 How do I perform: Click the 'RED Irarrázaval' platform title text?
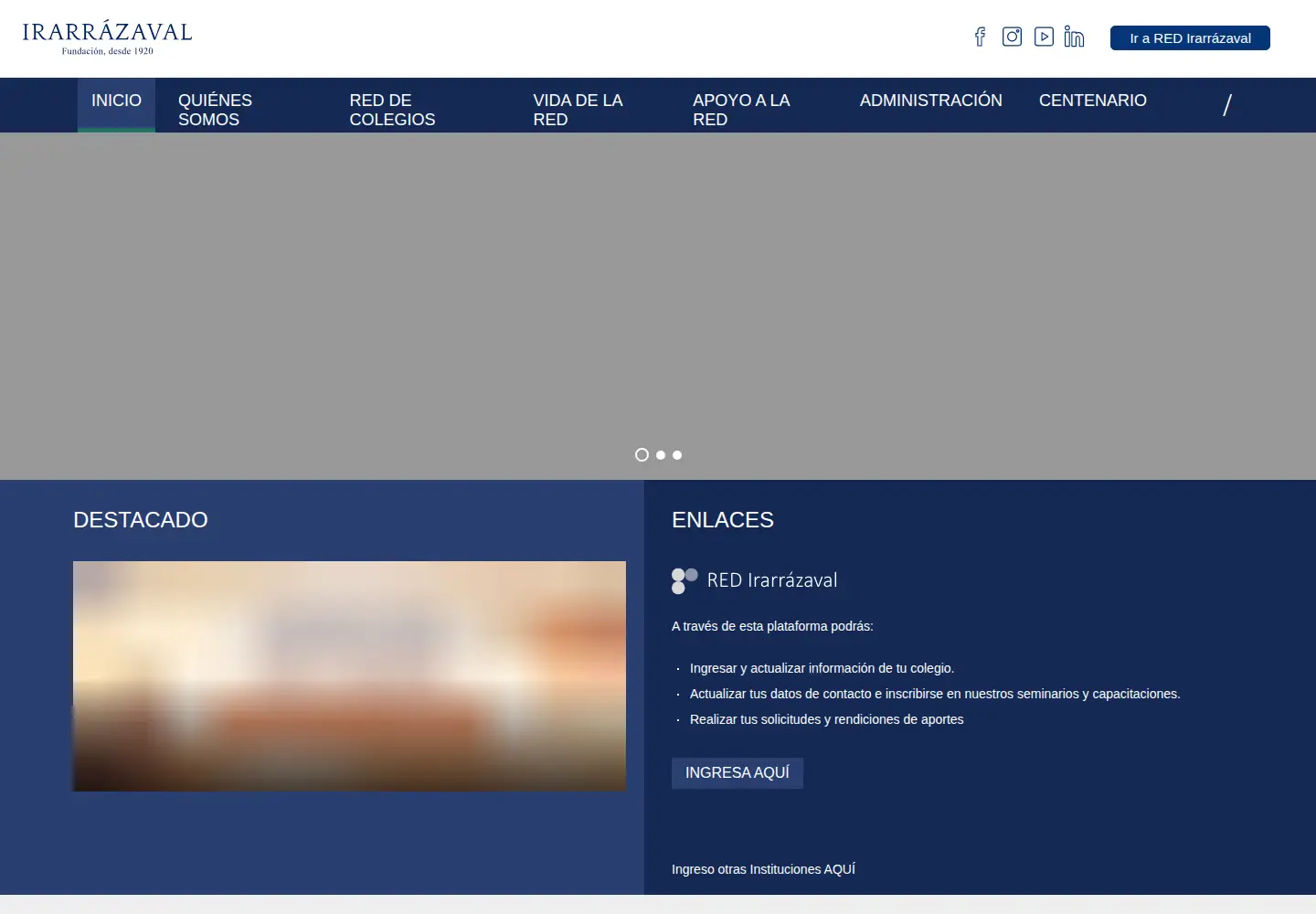(x=772, y=580)
